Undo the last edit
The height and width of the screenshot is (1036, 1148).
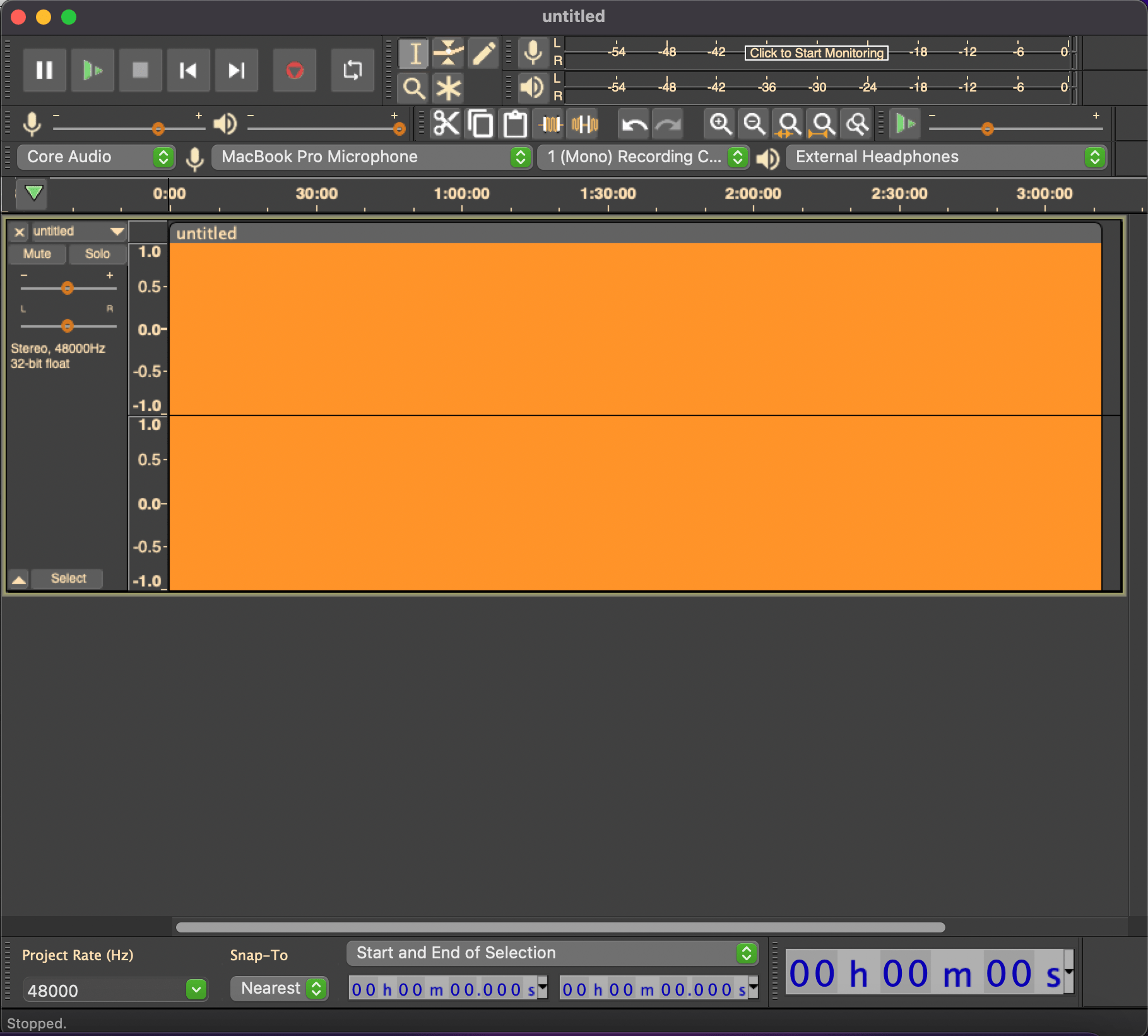point(633,124)
